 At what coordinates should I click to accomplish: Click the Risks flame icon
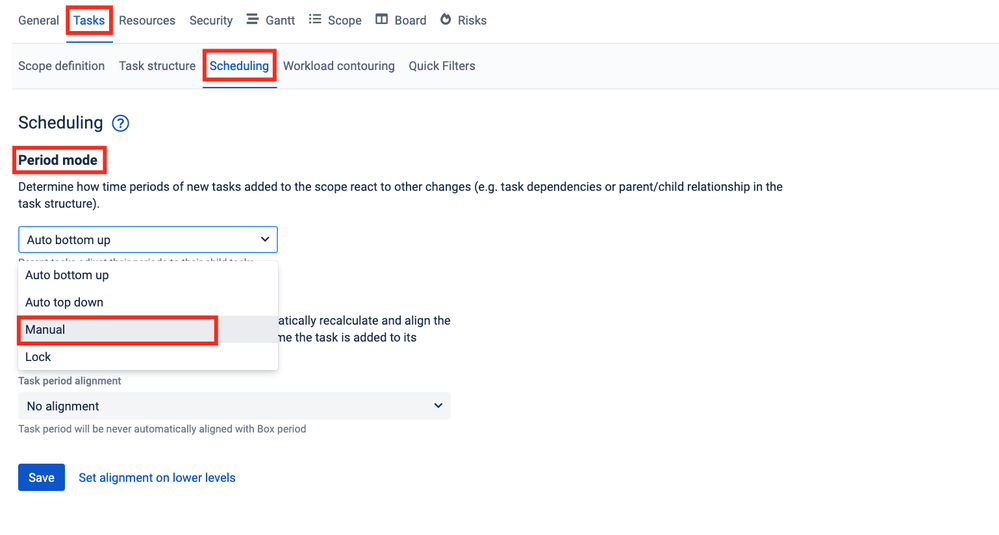[x=445, y=20]
